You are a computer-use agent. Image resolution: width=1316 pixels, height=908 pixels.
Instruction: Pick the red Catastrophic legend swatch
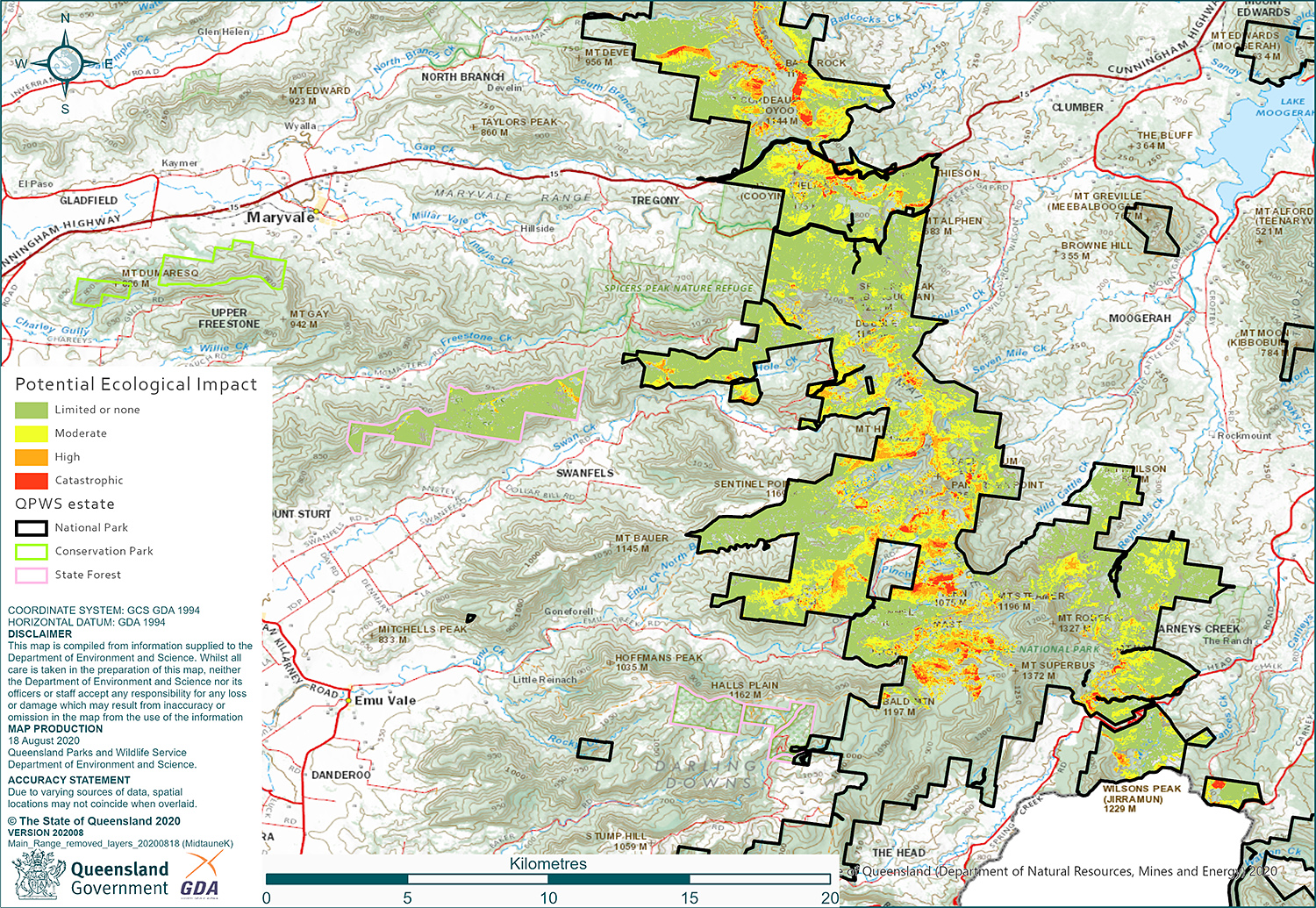(x=31, y=481)
